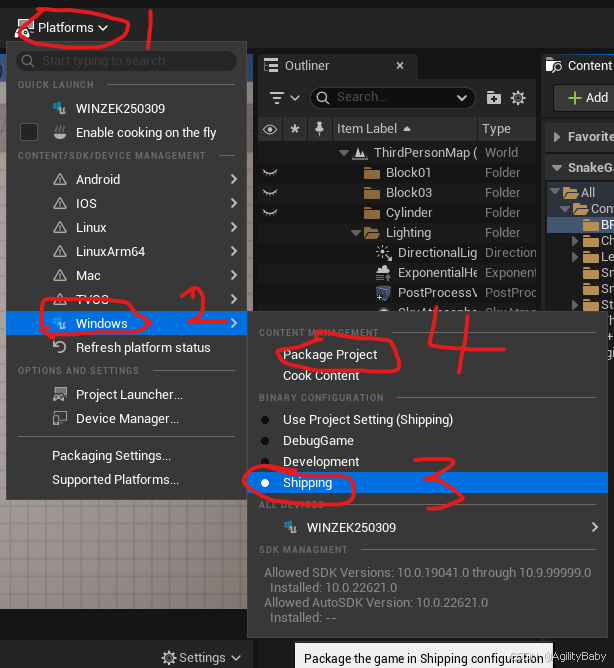This screenshot has width=614, height=668.
Task: Click the unsaved asterisk column header
Action: (295, 129)
